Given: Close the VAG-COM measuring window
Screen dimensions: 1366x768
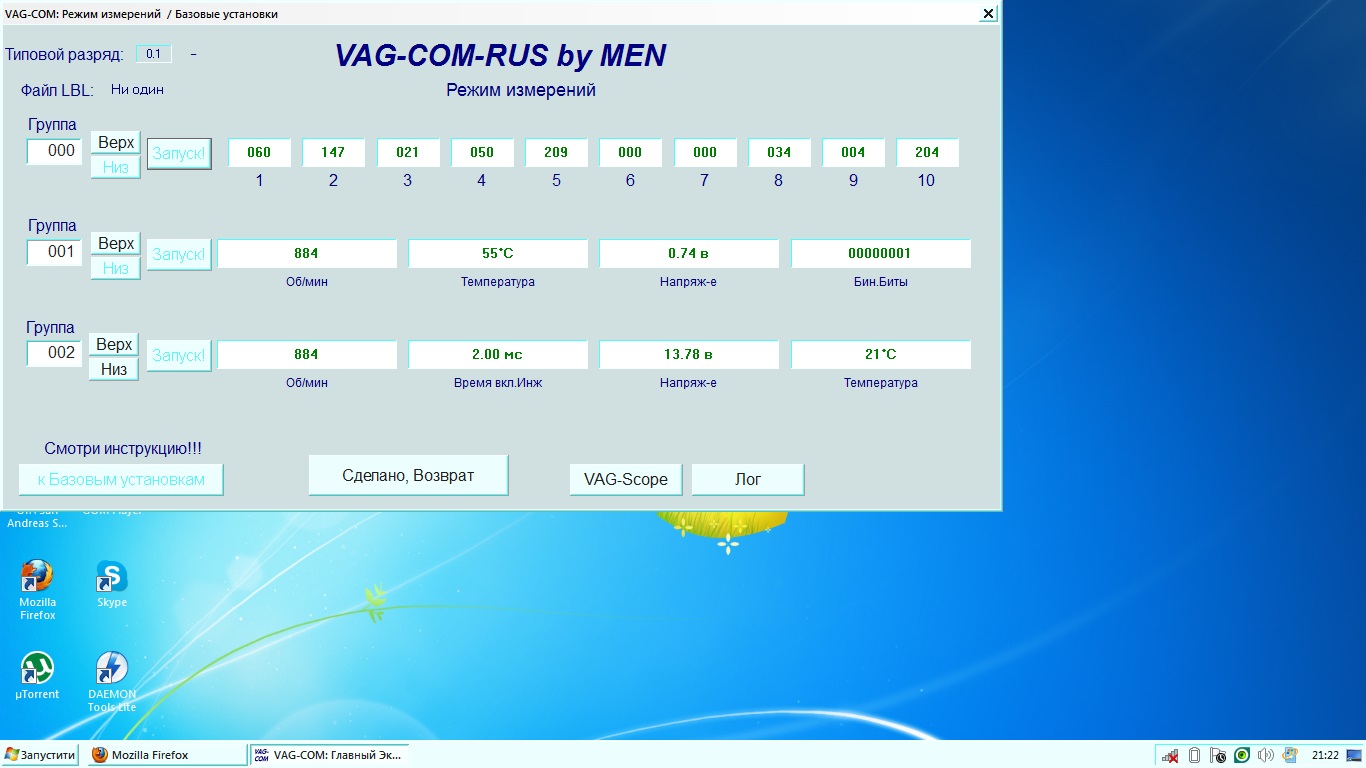Looking at the screenshot, I should click(988, 13).
